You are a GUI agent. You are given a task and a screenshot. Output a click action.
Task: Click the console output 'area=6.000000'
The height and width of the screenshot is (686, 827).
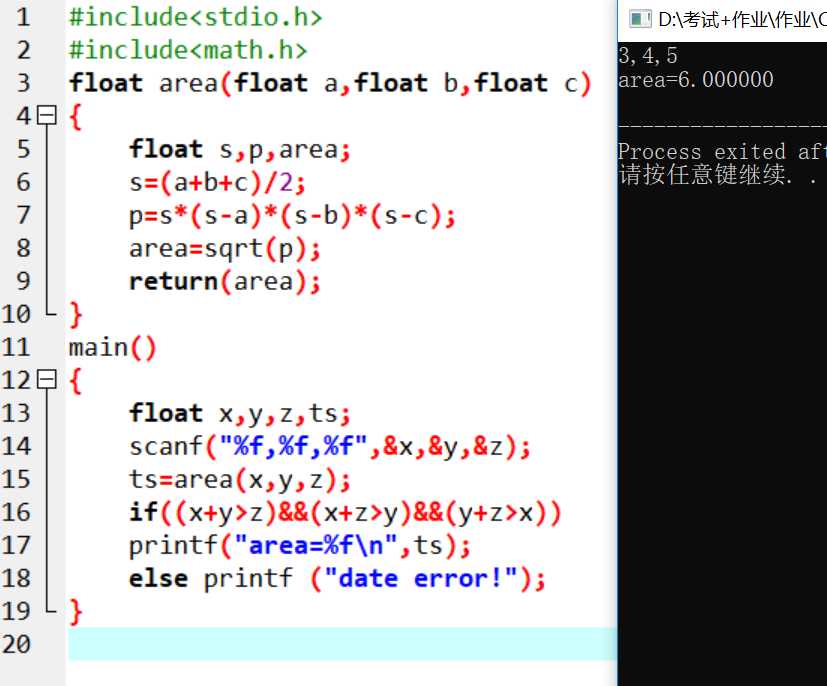(x=696, y=80)
